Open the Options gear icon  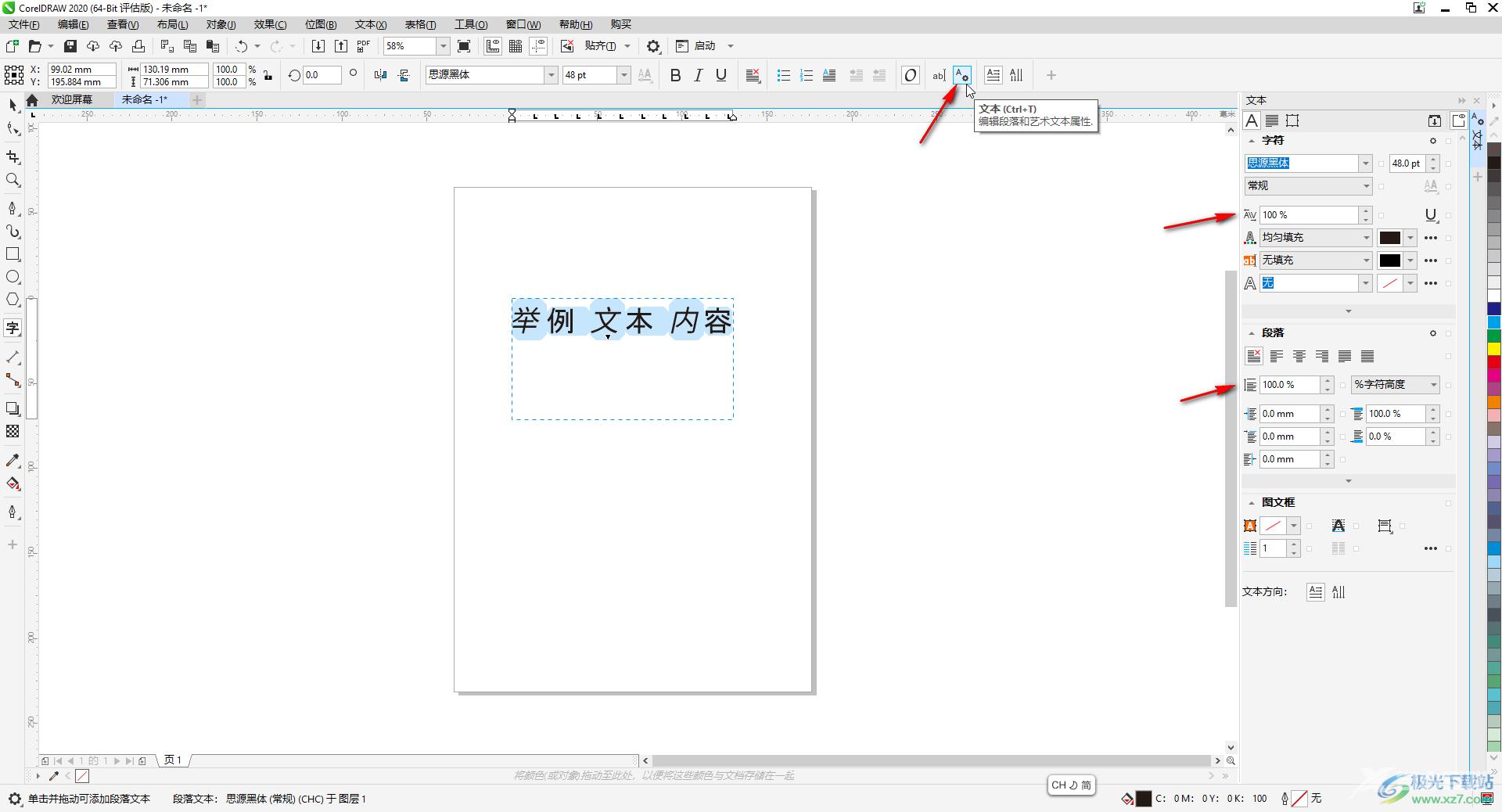point(653,46)
